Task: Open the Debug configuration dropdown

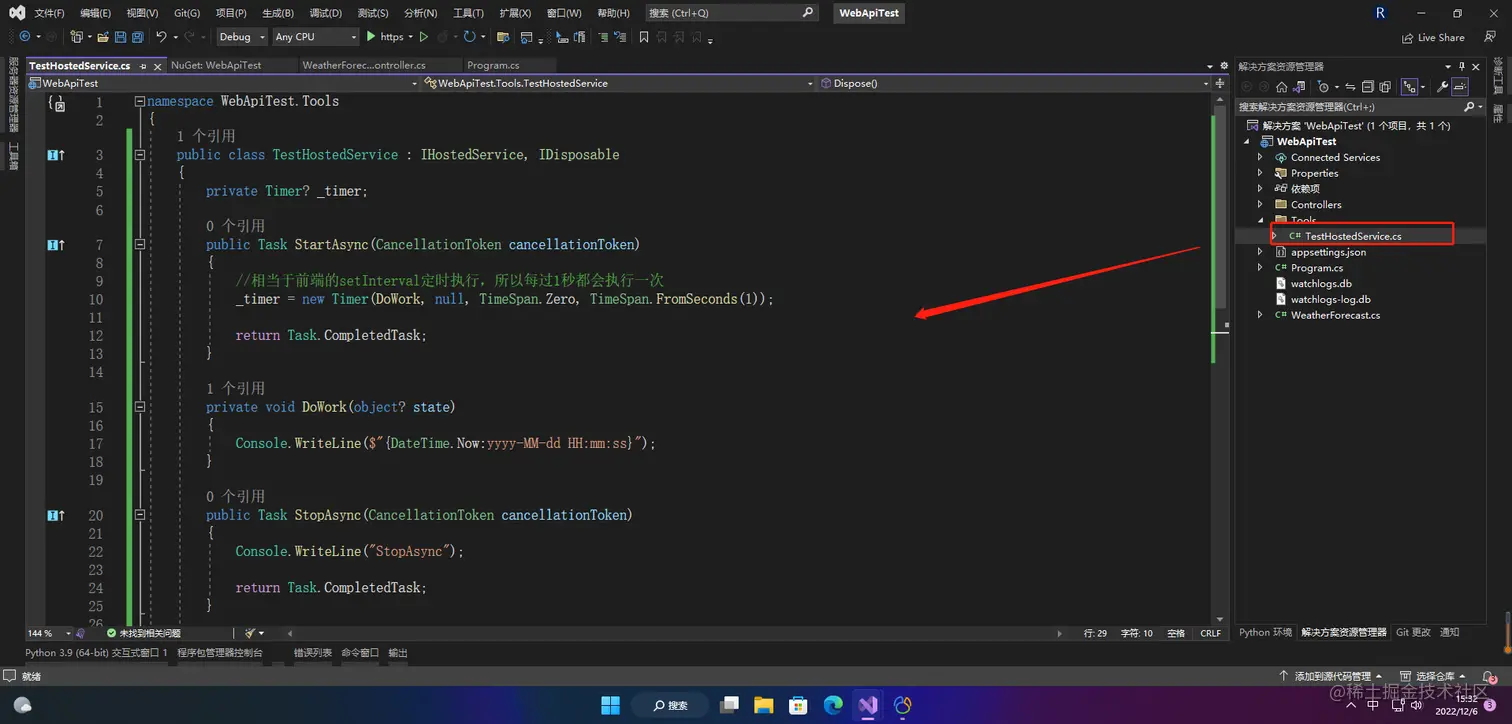Action: click(242, 37)
